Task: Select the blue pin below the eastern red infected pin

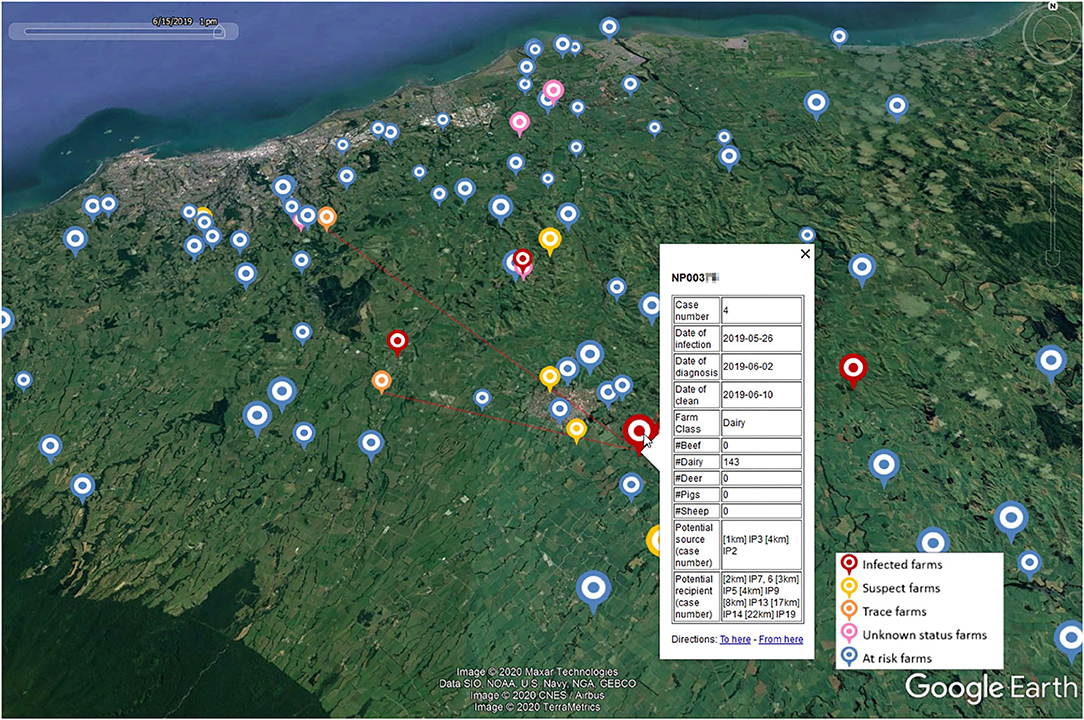Action: (x=884, y=466)
